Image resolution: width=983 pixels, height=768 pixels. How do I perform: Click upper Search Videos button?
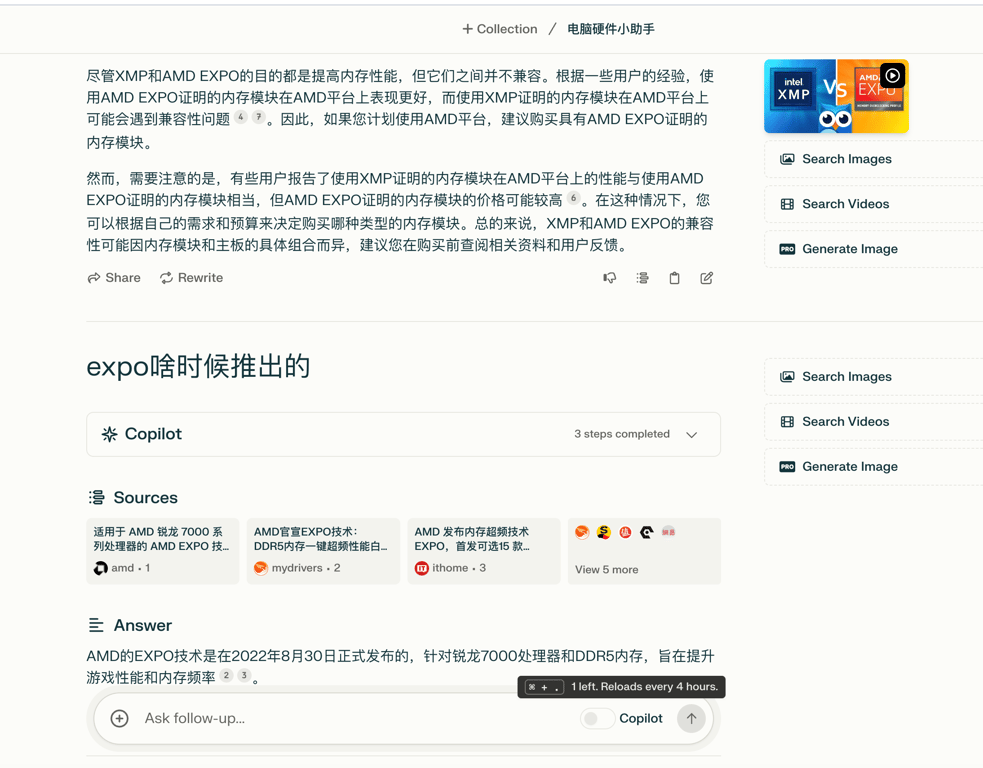(873, 204)
